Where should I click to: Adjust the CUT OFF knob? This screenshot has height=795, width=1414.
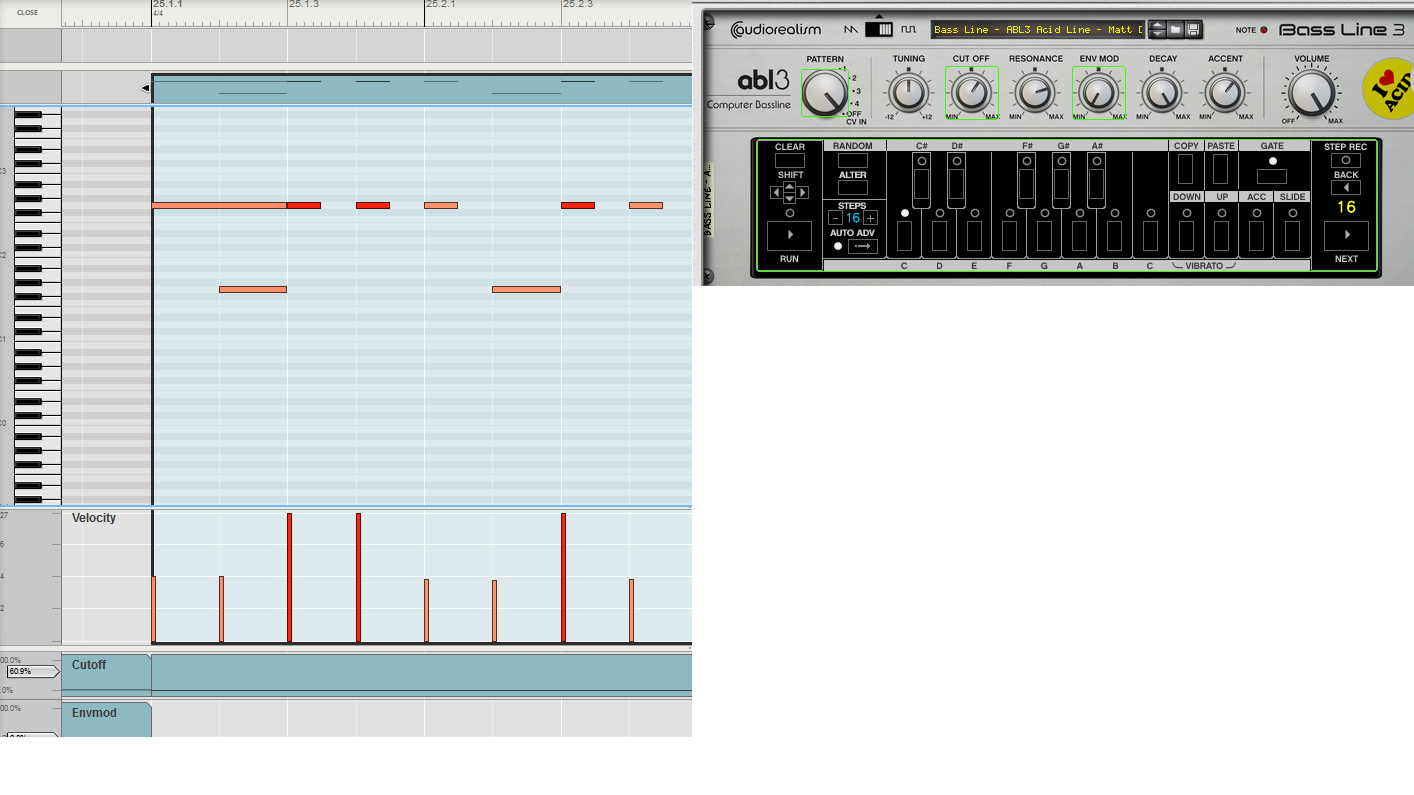[x=971, y=93]
